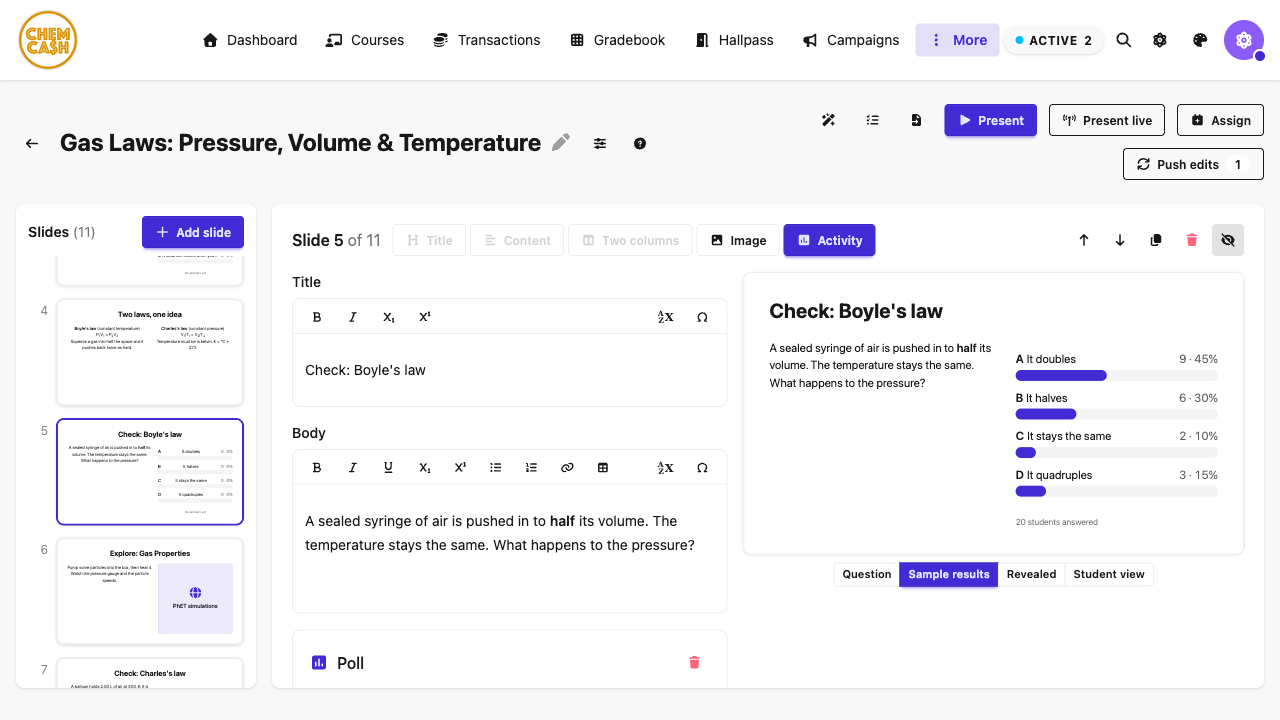1280x720 pixels.
Task: Apply bold in Title toolbar
Action: (x=317, y=317)
